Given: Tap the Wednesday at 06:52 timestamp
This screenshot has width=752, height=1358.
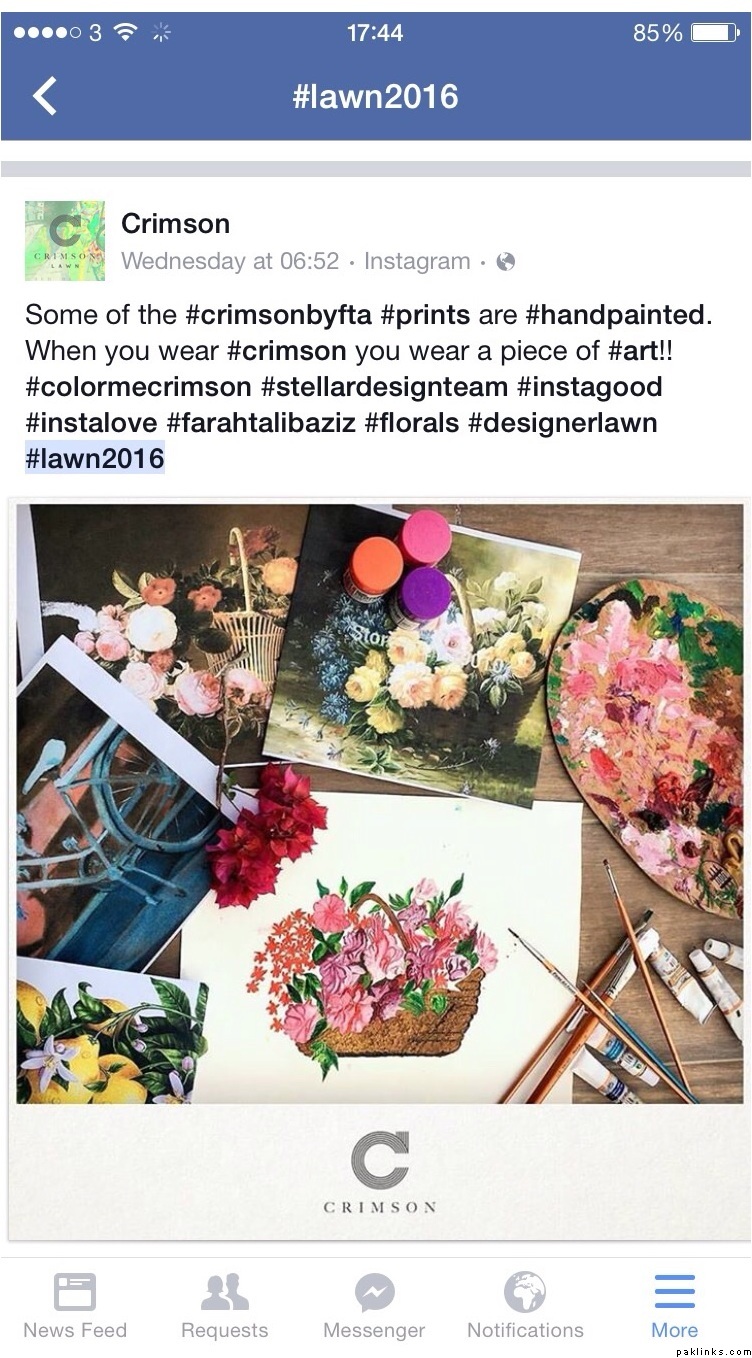Looking at the screenshot, I should pyautogui.click(x=230, y=262).
